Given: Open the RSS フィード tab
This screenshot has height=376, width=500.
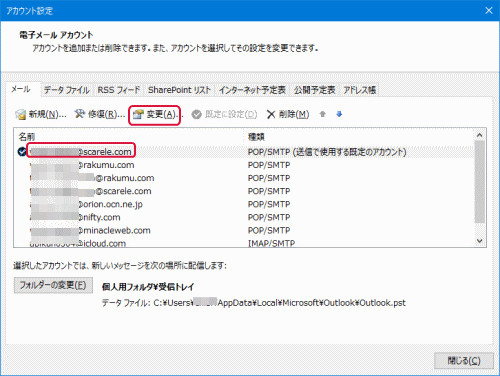Looking at the screenshot, I should 119,90.
